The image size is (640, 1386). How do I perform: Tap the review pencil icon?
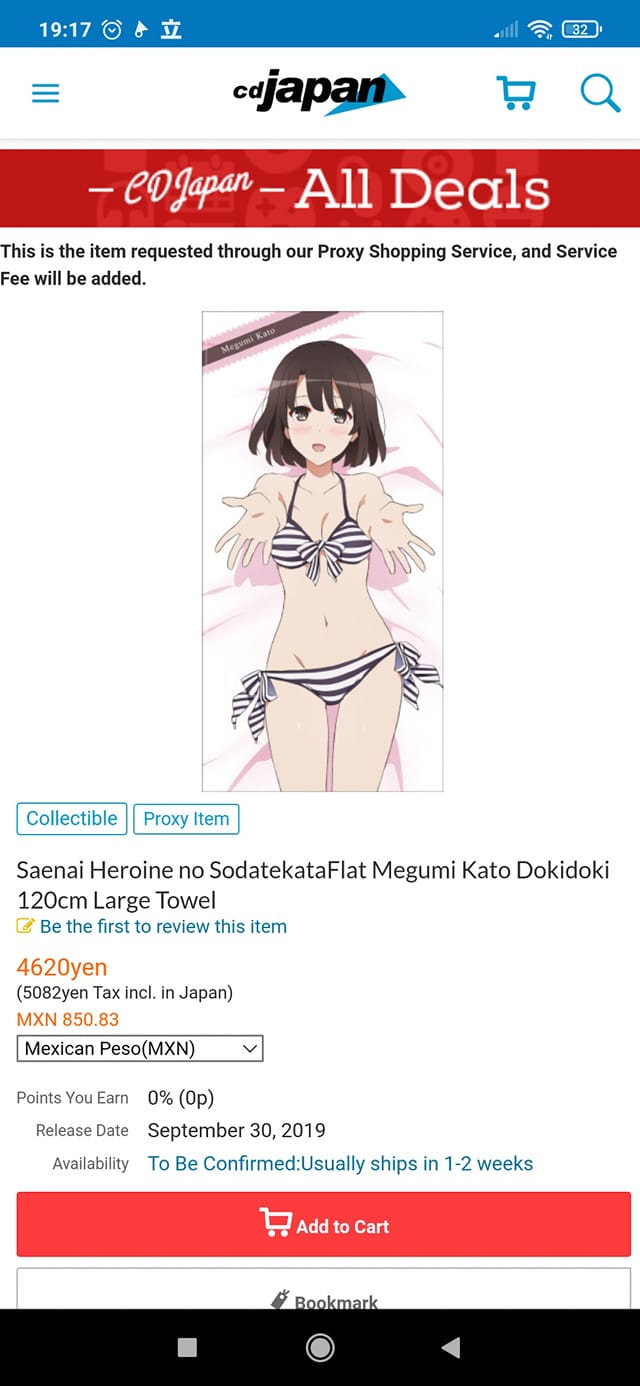point(26,926)
